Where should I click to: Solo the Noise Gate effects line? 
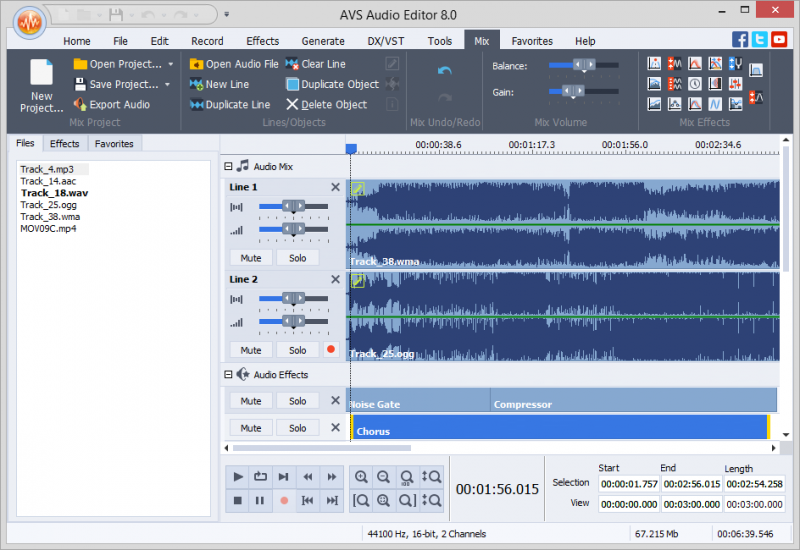coord(297,401)
